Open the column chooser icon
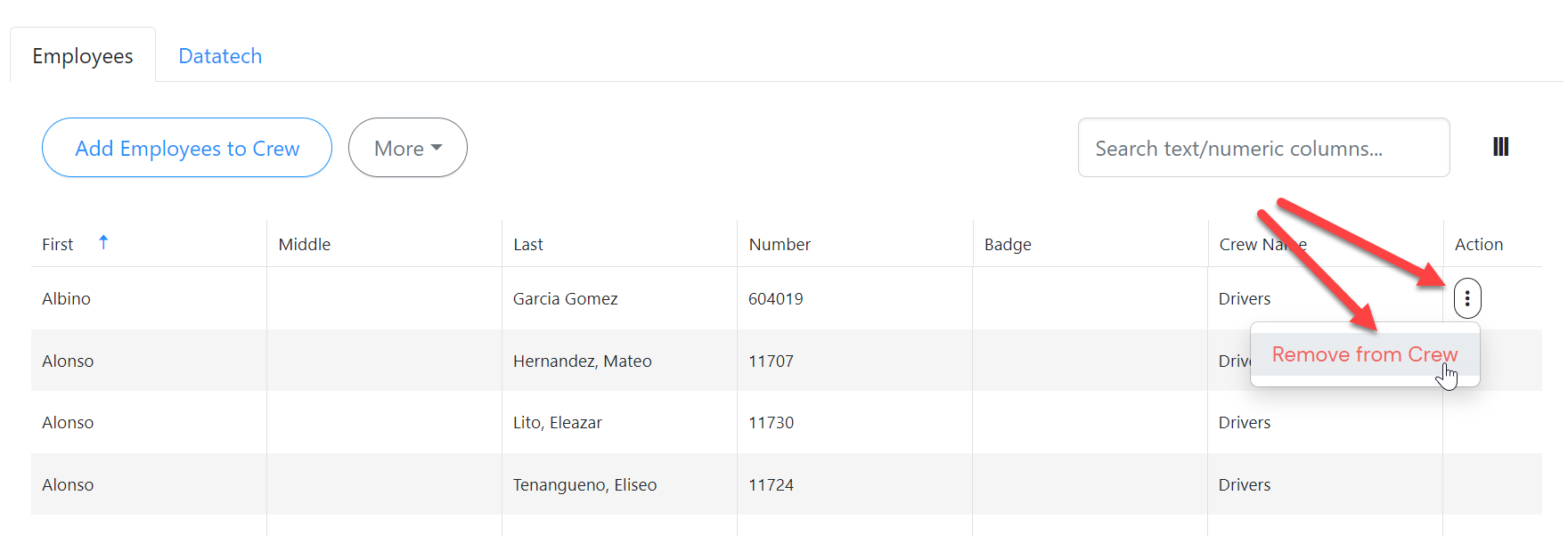The image size is (1568, 536). 1500,147
